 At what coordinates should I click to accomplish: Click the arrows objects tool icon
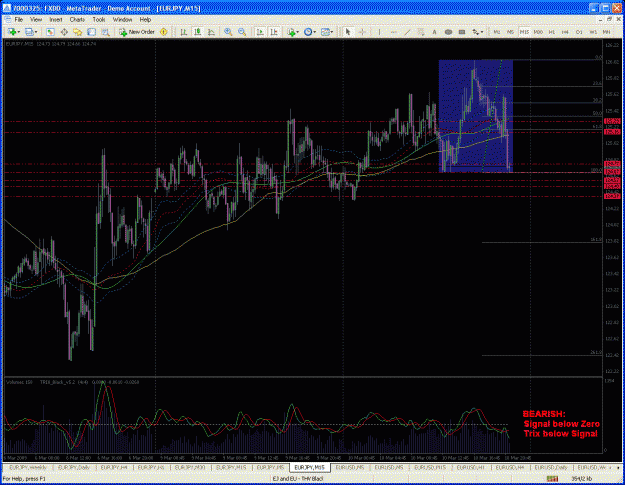click(x=475, y=32)
